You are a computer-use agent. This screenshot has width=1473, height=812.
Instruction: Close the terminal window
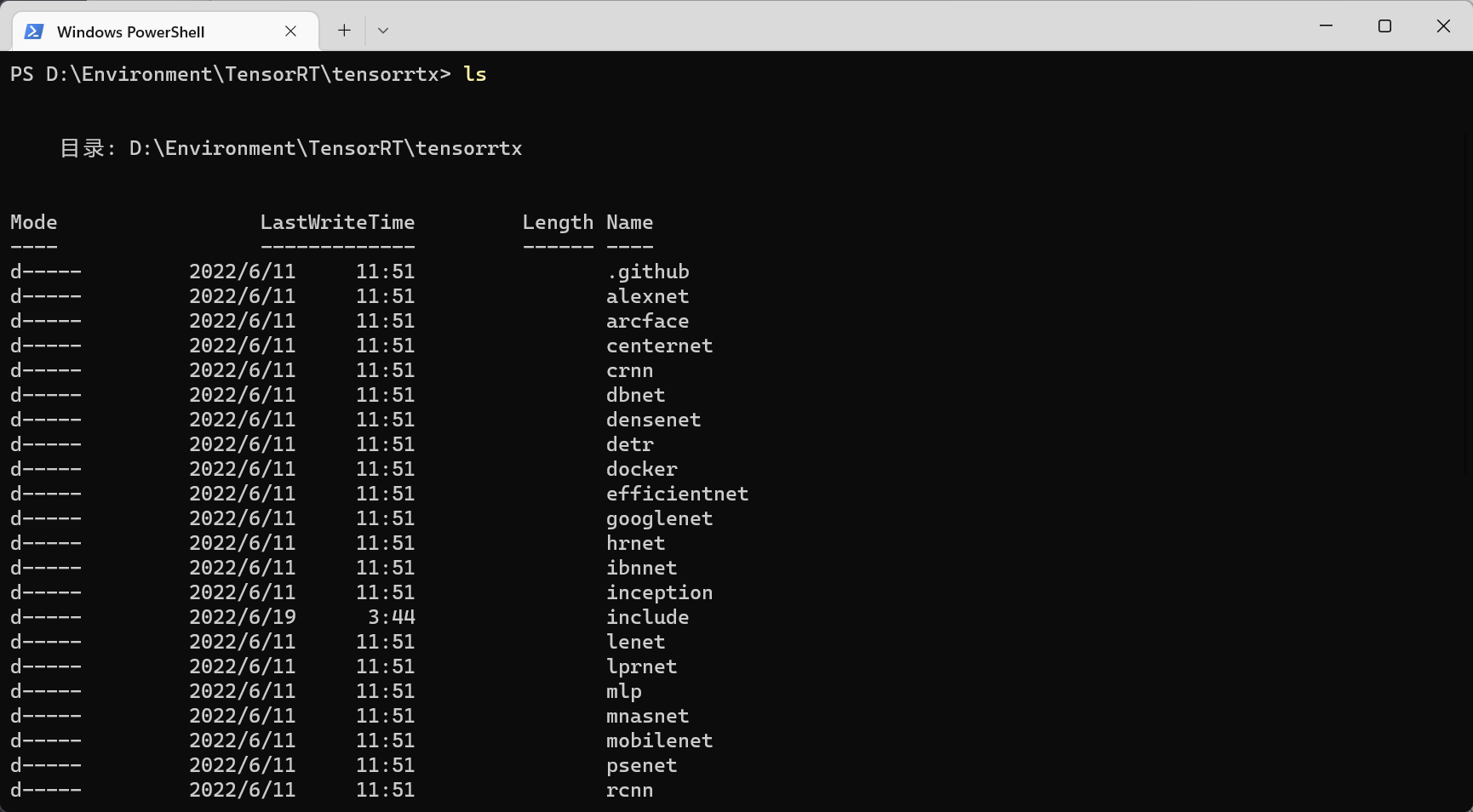(1443, 26)
